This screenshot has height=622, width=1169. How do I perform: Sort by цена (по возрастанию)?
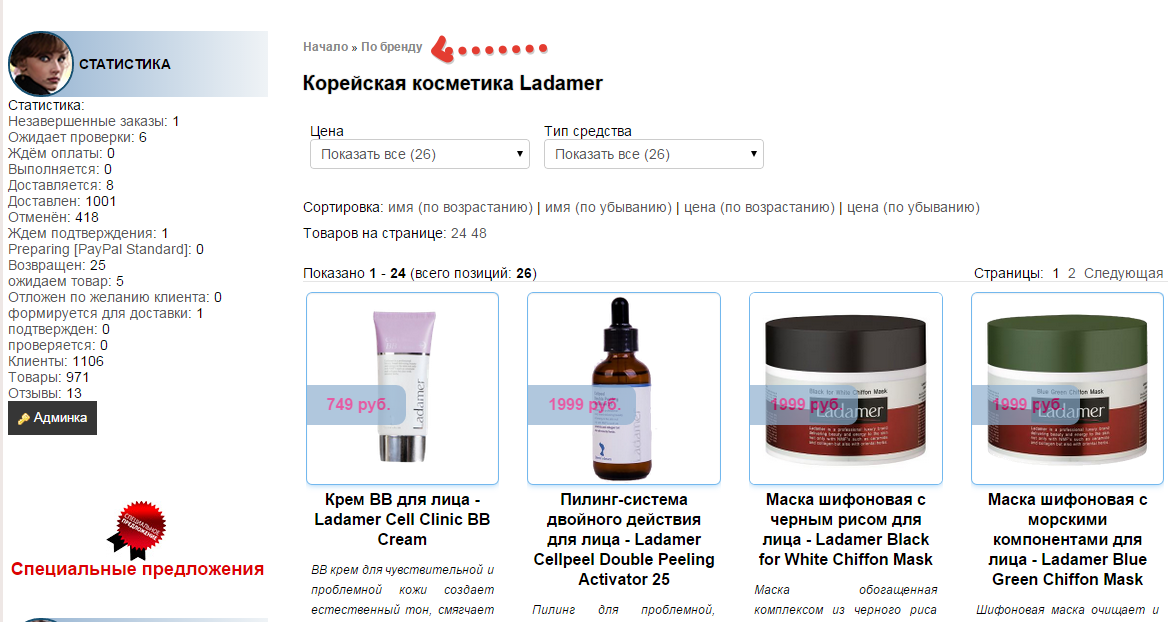759,207
